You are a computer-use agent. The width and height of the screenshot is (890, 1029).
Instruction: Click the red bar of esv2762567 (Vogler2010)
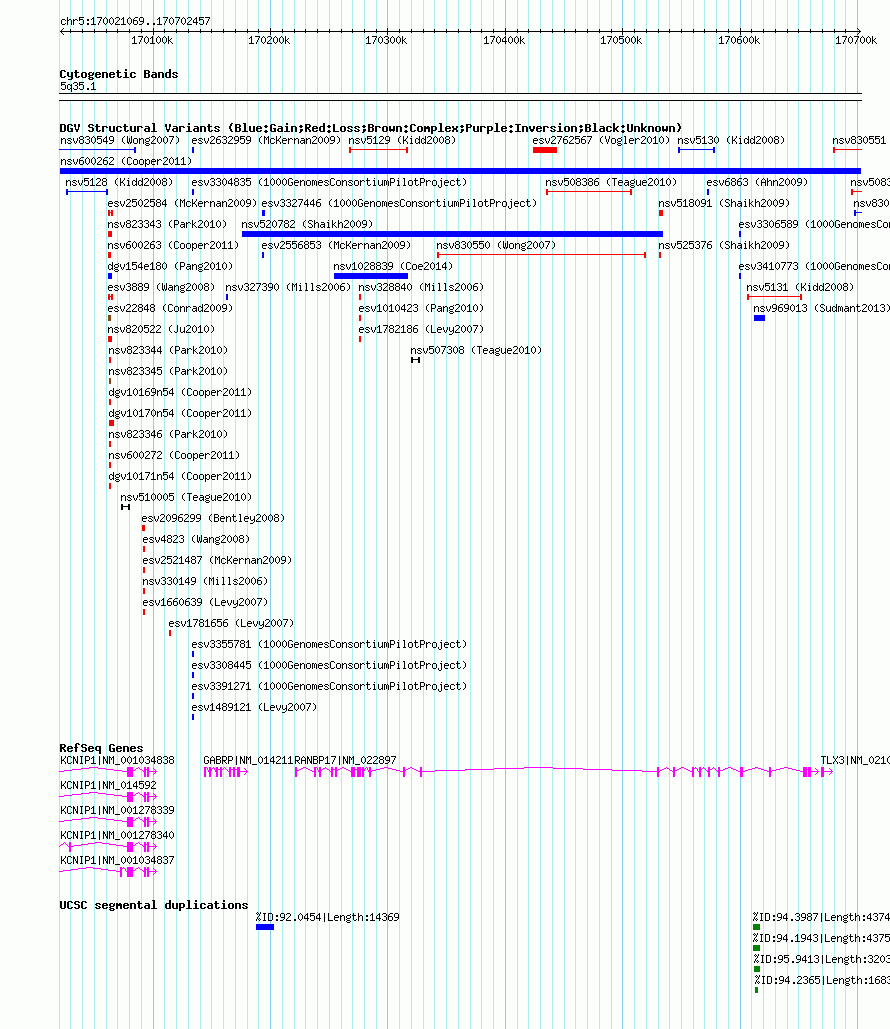click(x=545, y=150)
